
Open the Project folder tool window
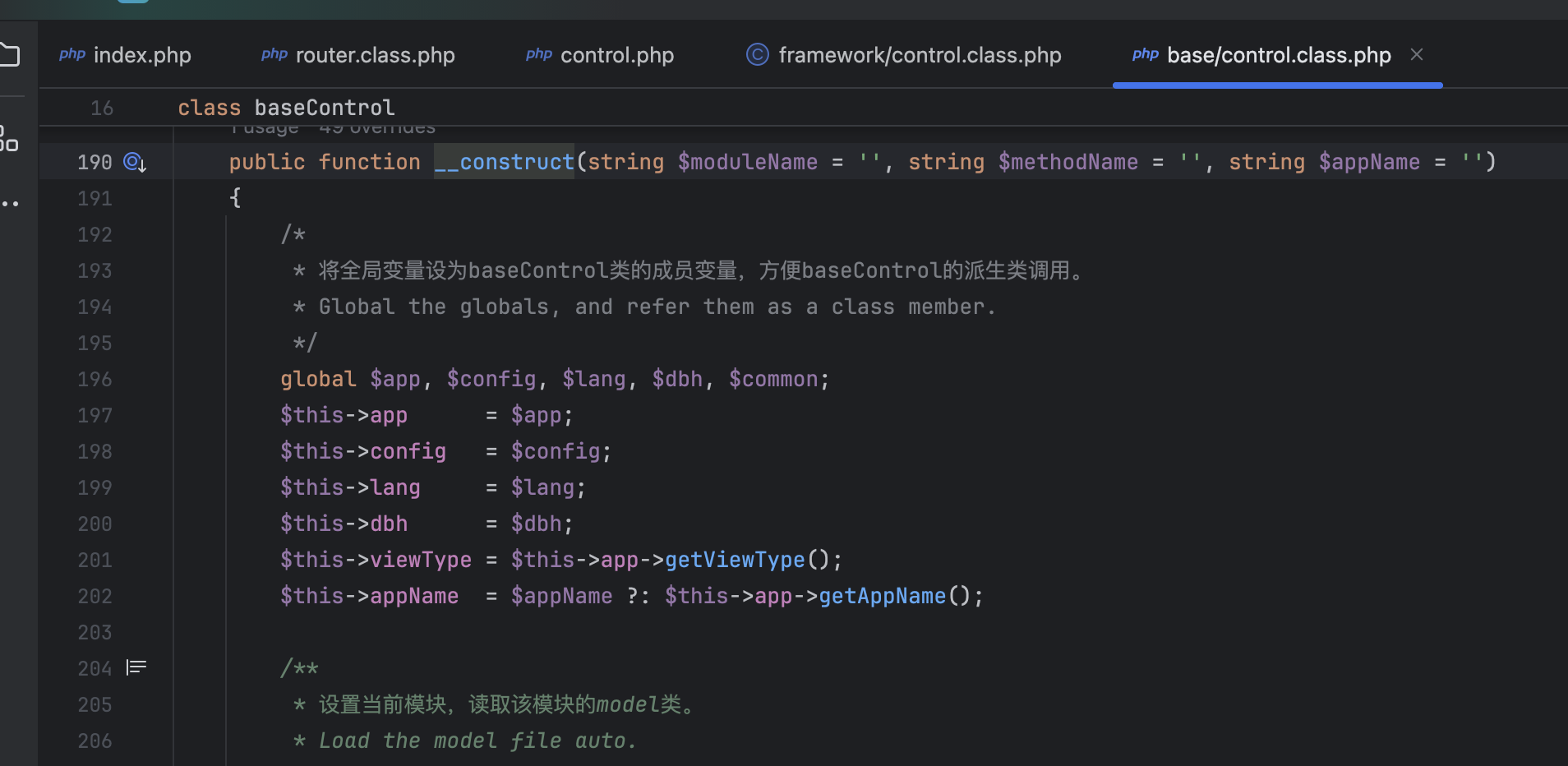click(x=10, y=55)
